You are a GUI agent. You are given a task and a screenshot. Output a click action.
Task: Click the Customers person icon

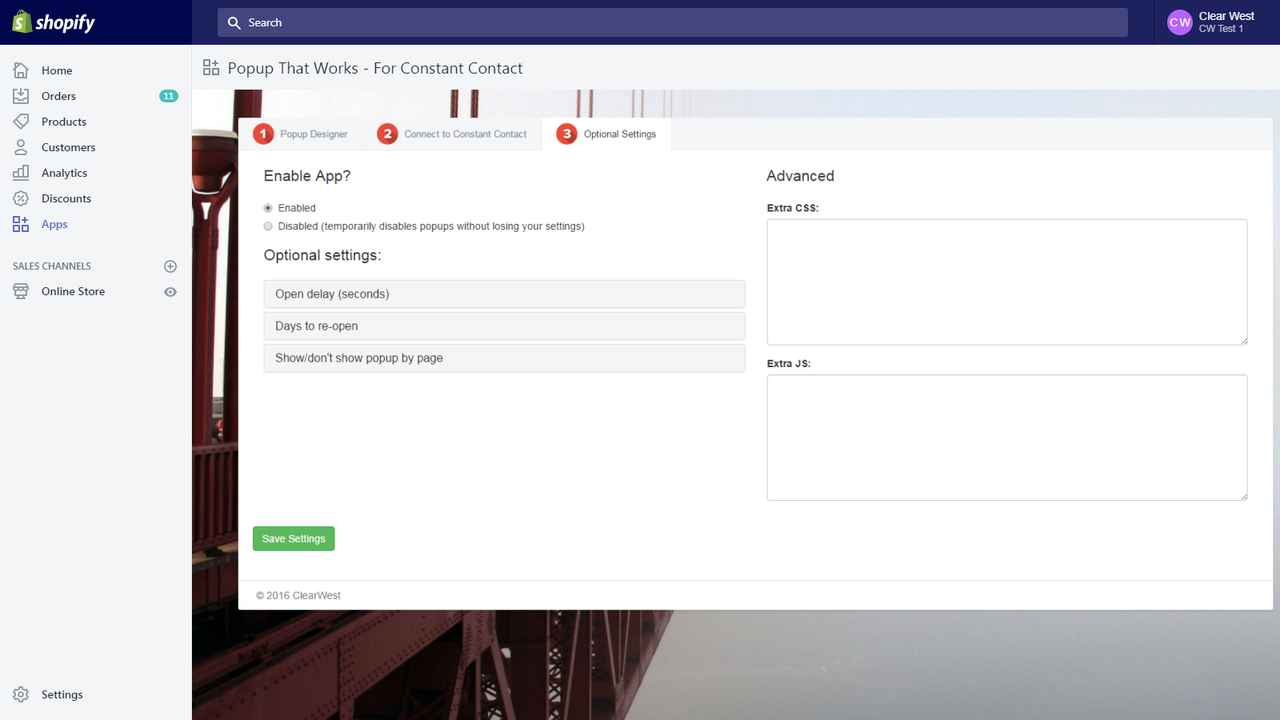[21, 147]
